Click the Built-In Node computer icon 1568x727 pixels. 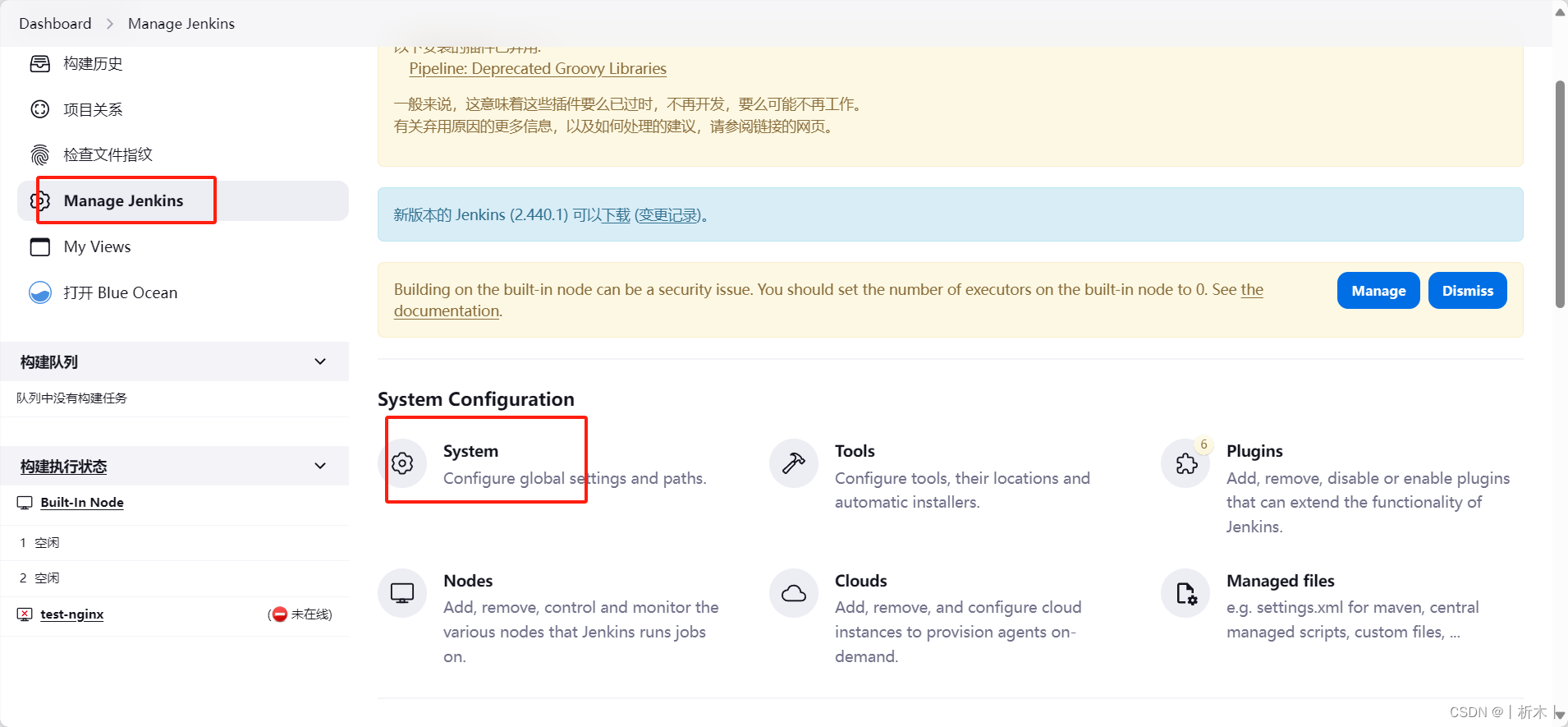pos(25,503)
